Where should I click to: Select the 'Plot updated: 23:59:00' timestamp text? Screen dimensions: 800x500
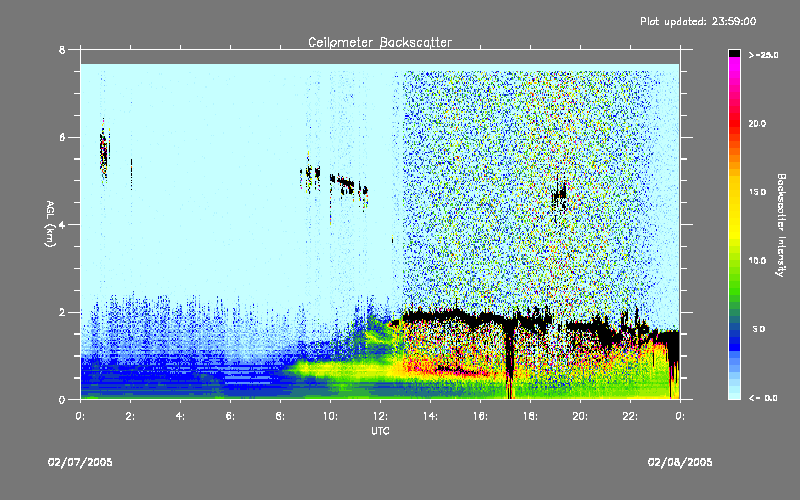click(698, 21)
